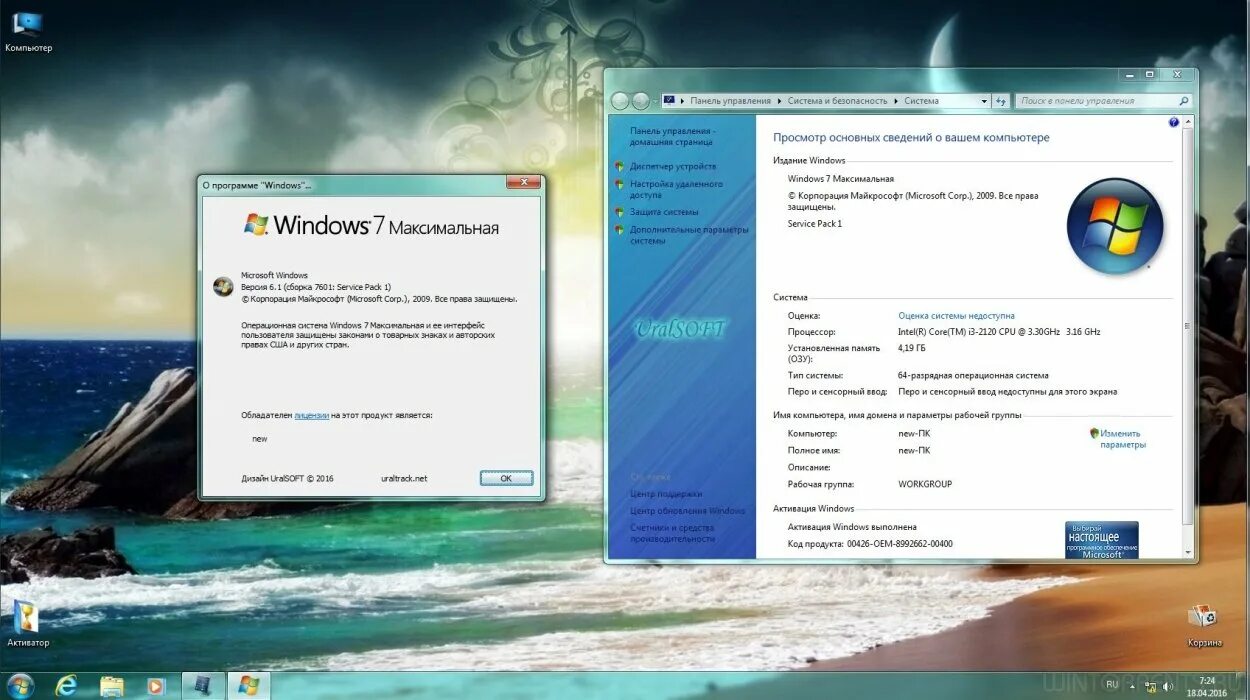Click shield icon beside Настройка удаленного доступа

coord(620,185)
